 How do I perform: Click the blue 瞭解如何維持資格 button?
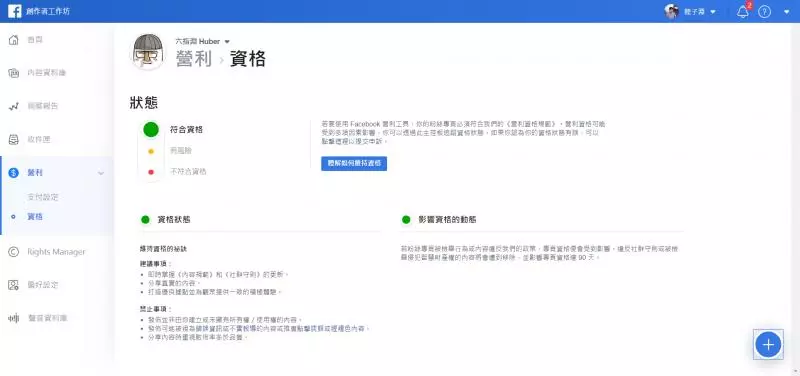tap(354, 163)
